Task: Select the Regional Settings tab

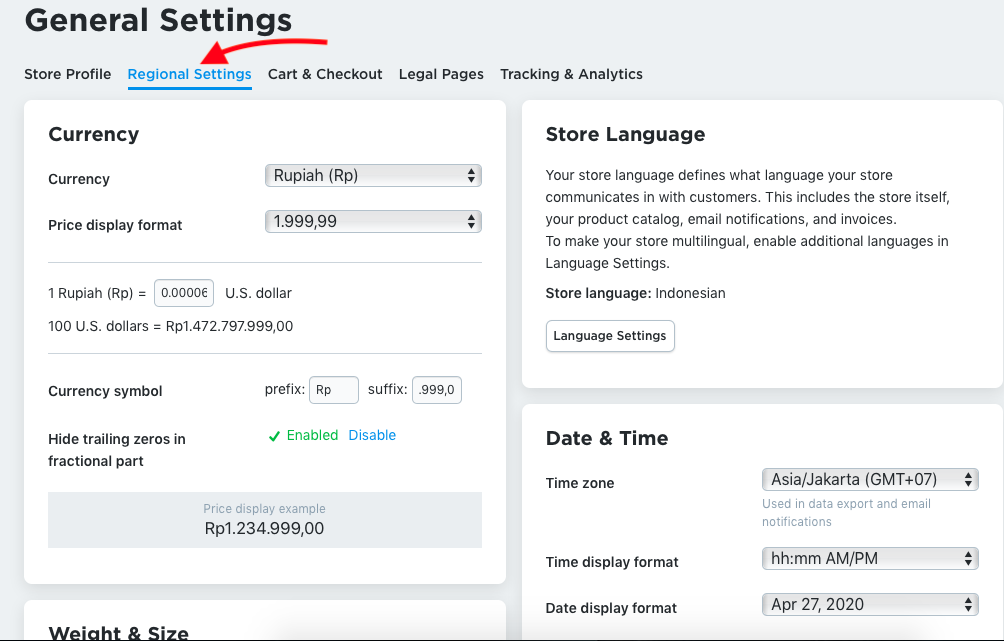Action: [x=189, y=74]
